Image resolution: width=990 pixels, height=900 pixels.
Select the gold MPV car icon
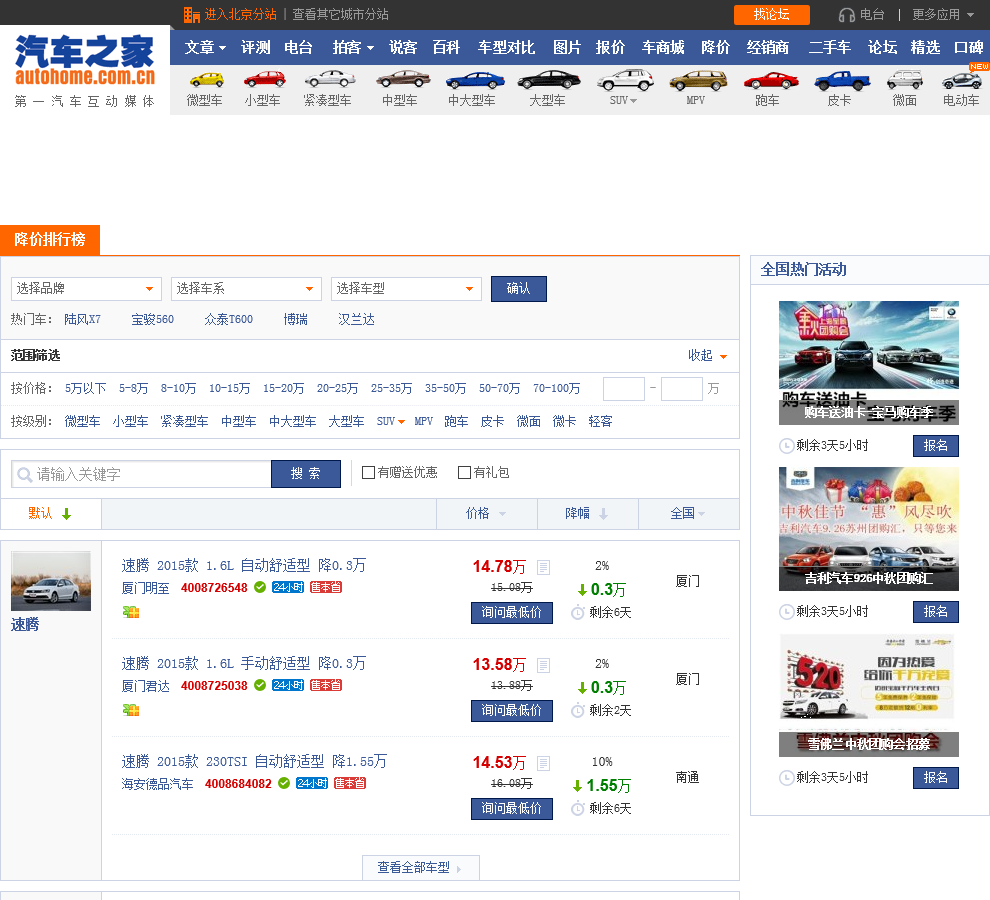tap(698, 80)
